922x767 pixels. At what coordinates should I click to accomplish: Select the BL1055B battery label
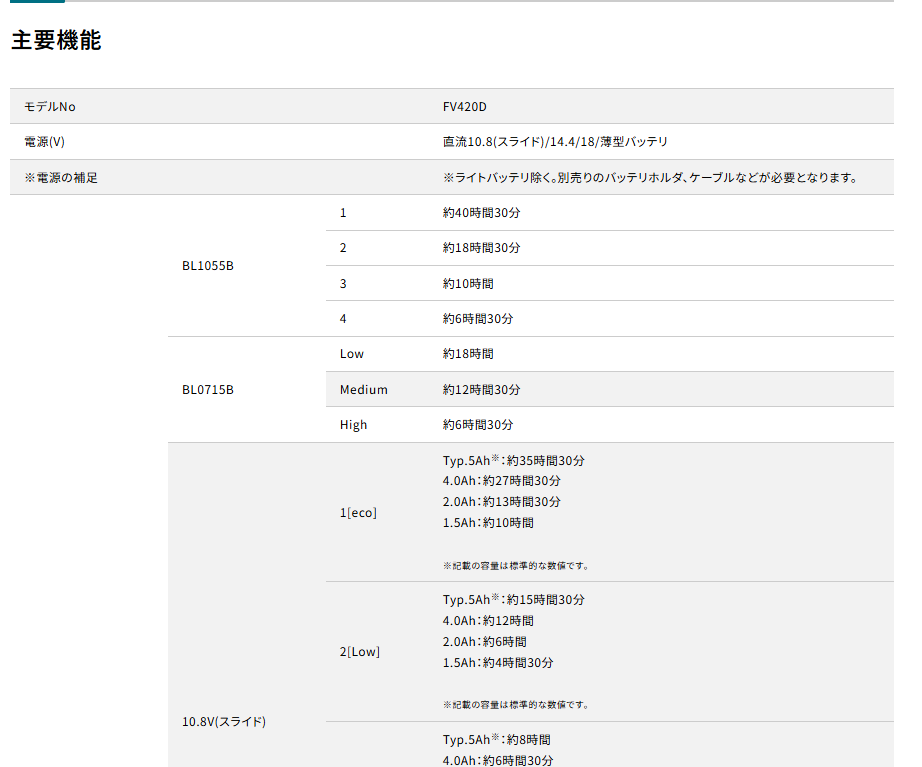tap(208, 266)
